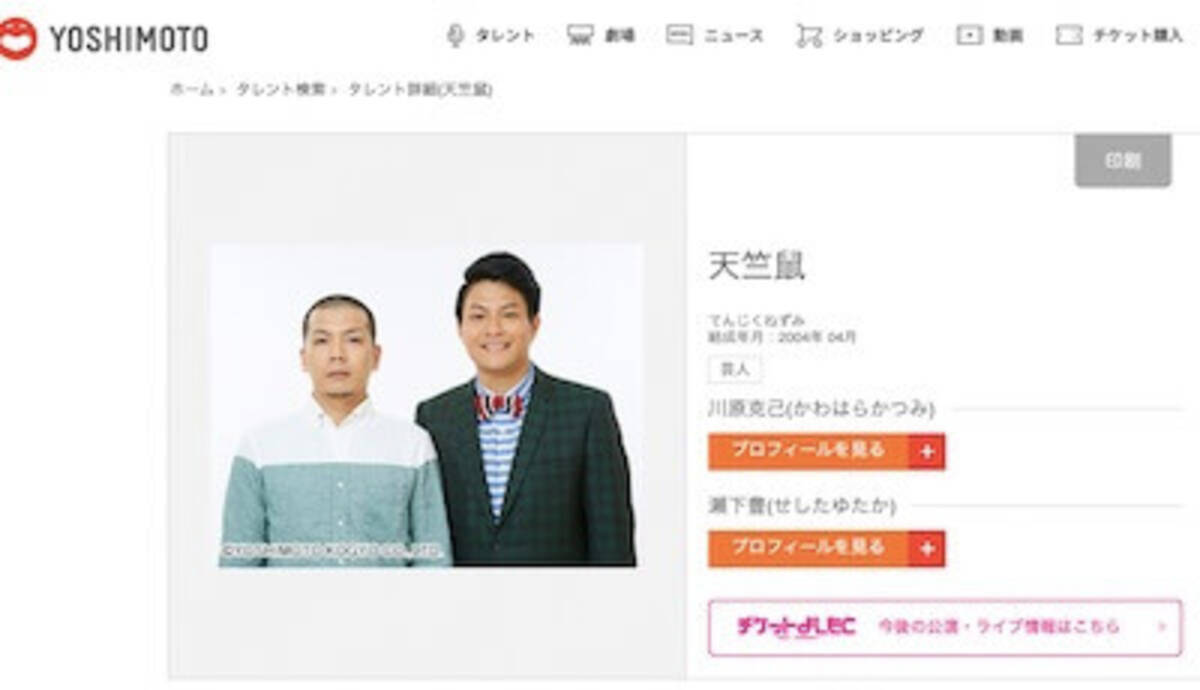Expand 瀬下豊 profile with plus icon
Image resolution: width=1200 pixels, height=690 pixels.
927,549
